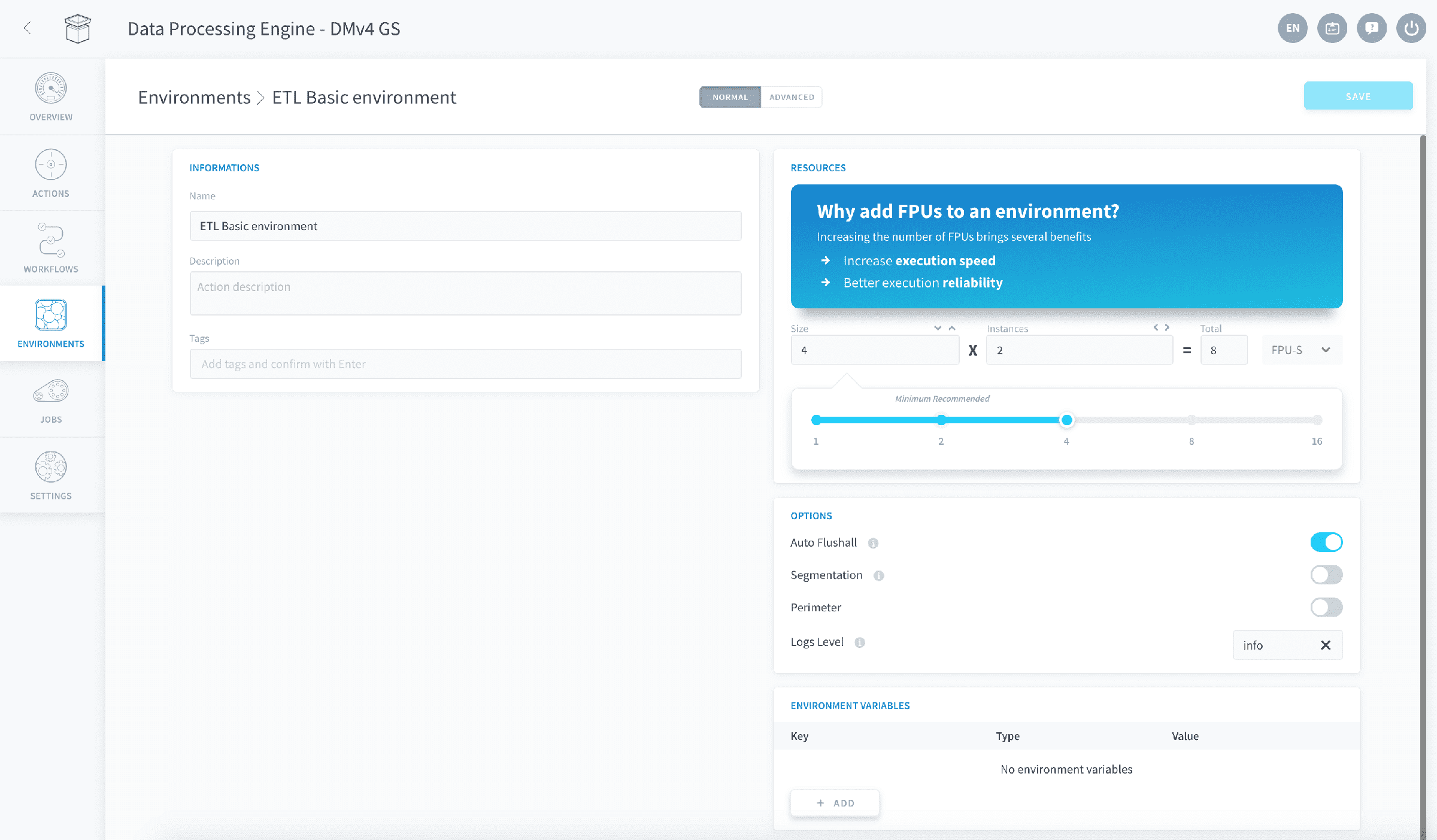Image resolution: width=1437 pixels, height=840 pixels.
Task: Enable the Perimeter toggle
Action: [1326, 607]
